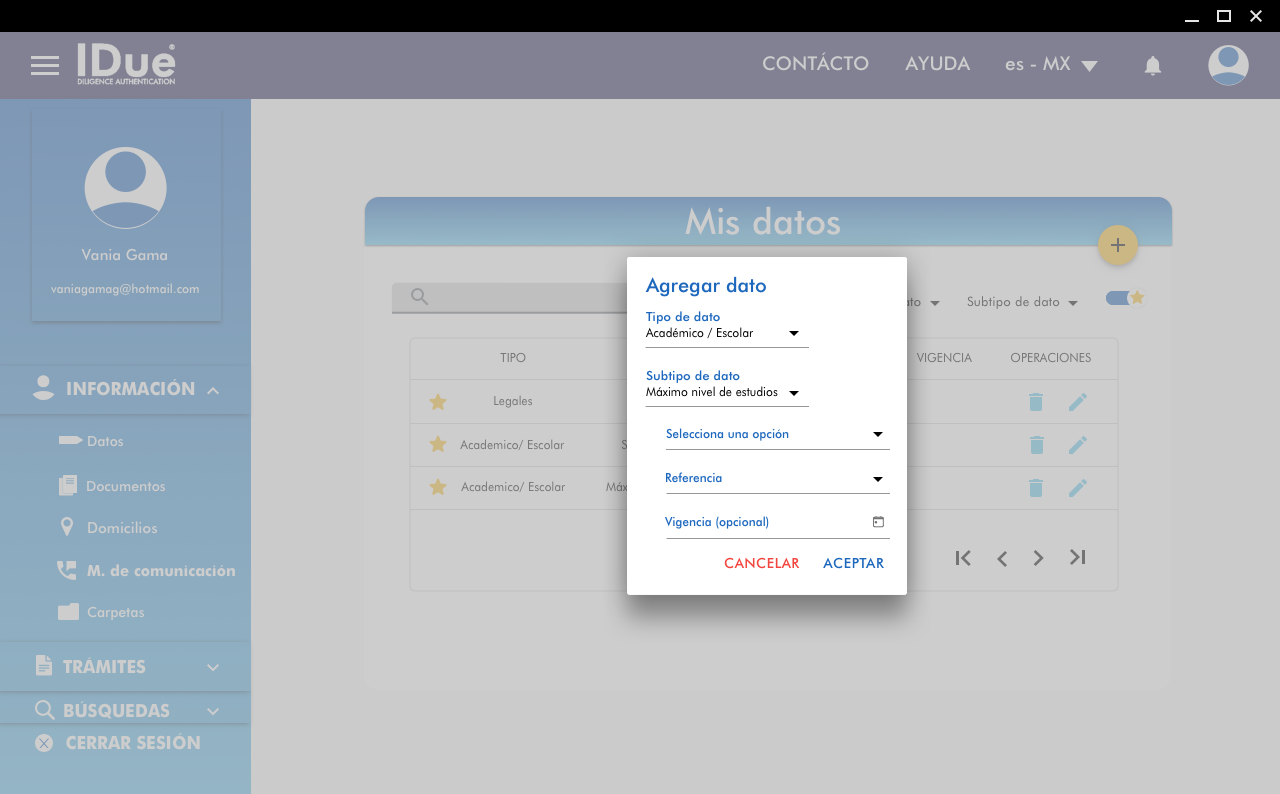Expand the Referencia dropdown
This screenshot has width=1280, height=794.
coord(776,479)
